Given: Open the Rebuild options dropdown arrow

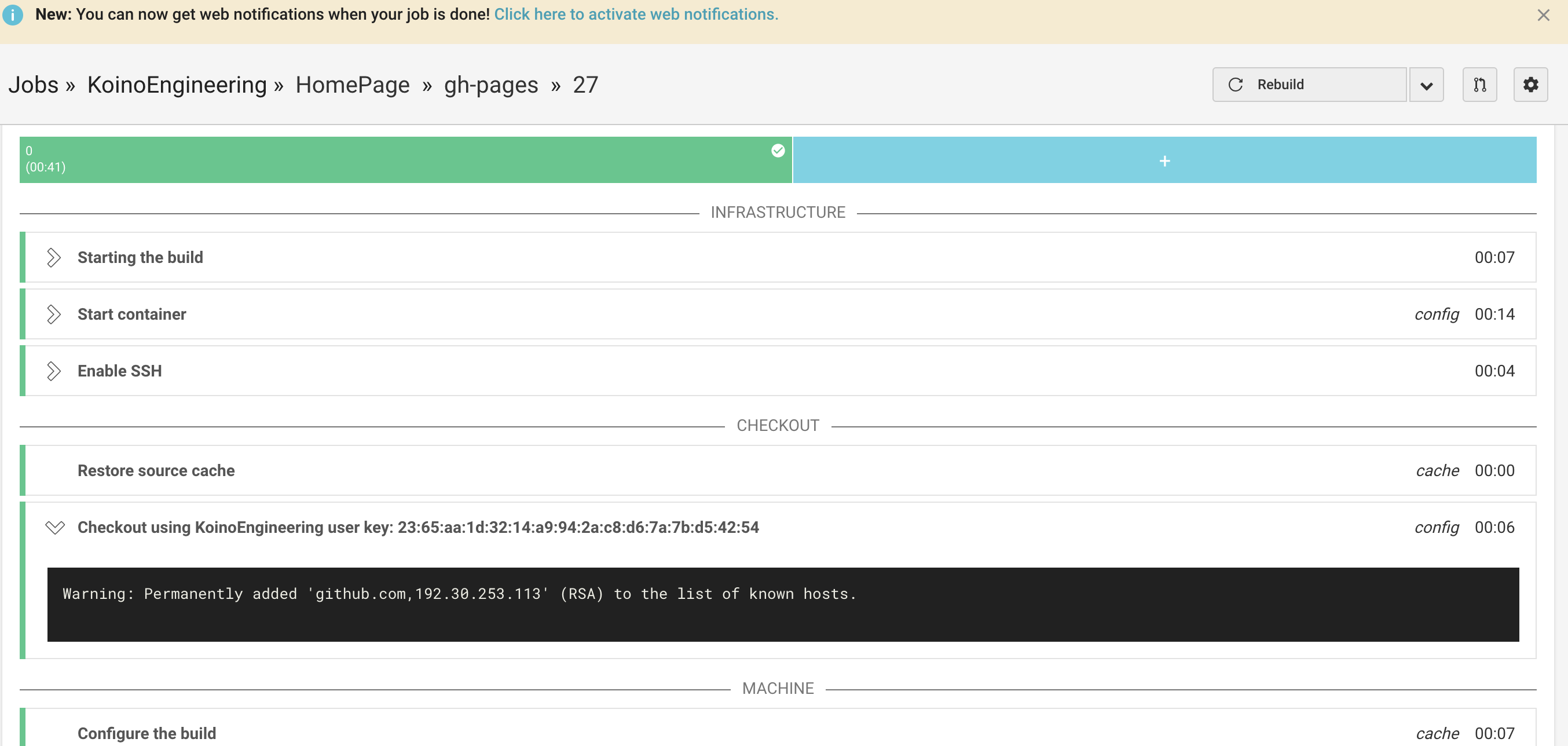Looking at the screenshot, I should tap(1426, 85).
